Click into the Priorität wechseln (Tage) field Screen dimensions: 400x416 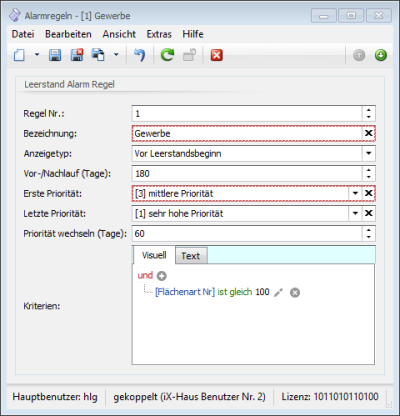pos(247,233)
